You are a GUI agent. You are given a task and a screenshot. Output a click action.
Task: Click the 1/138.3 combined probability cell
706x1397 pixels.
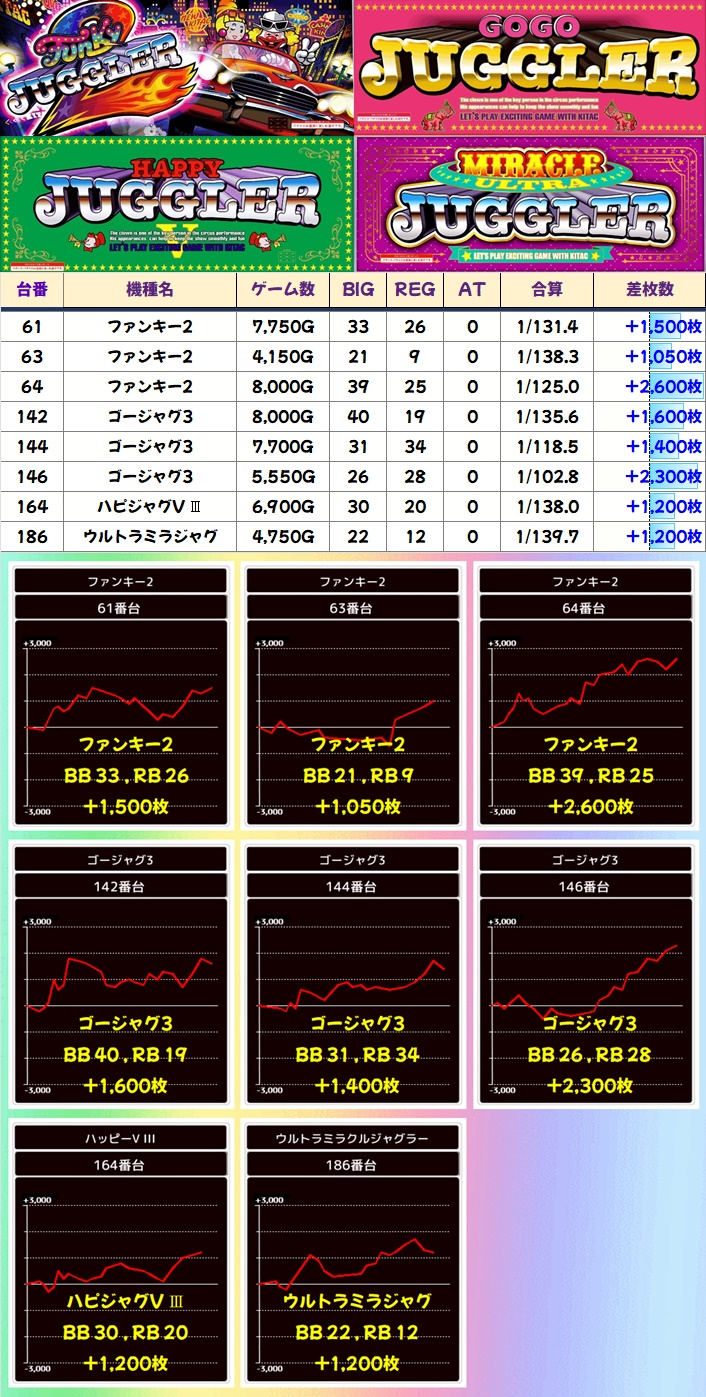tap(547, 356)
